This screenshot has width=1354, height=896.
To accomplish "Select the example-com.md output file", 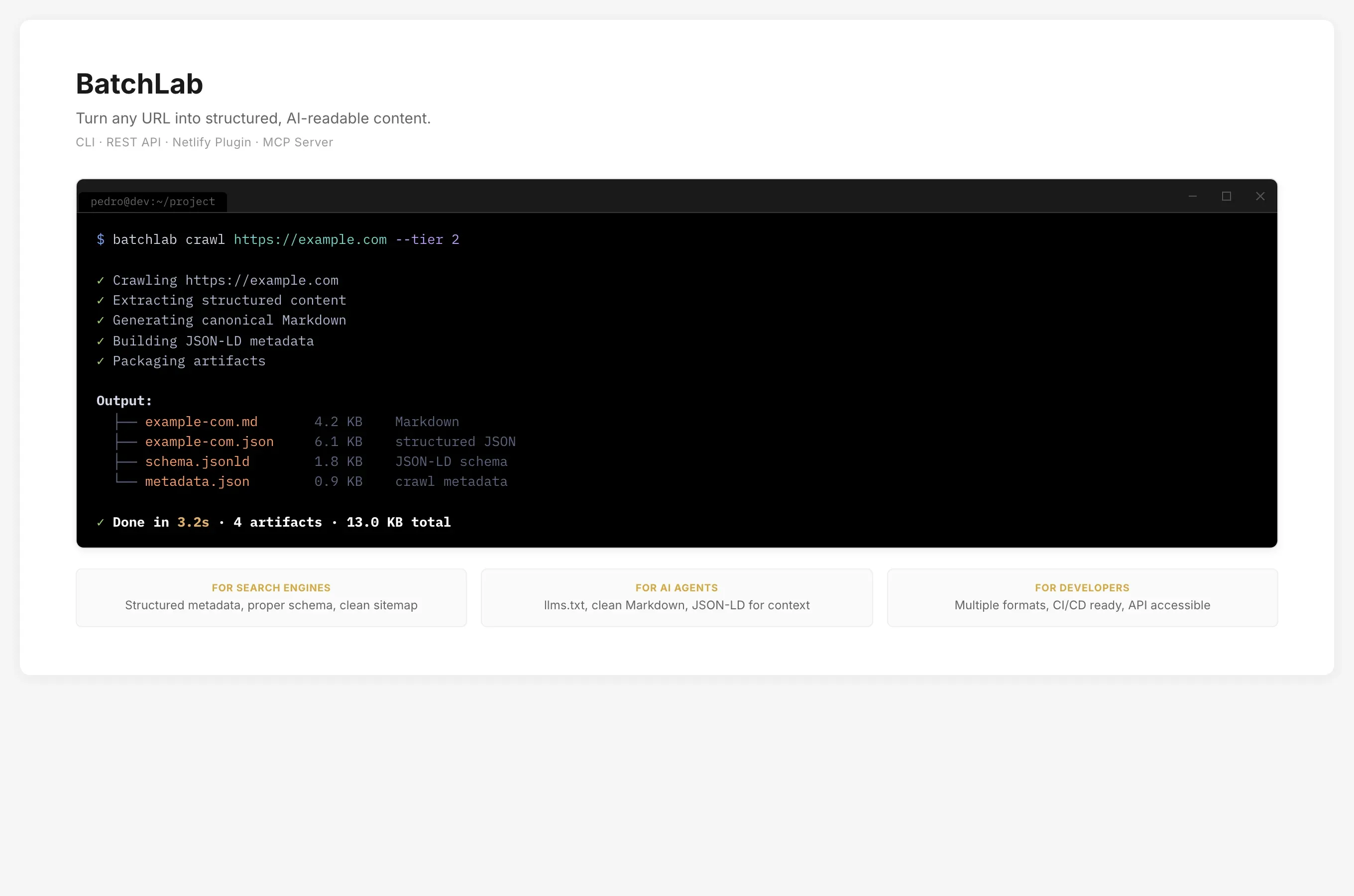I will [201, 421].
